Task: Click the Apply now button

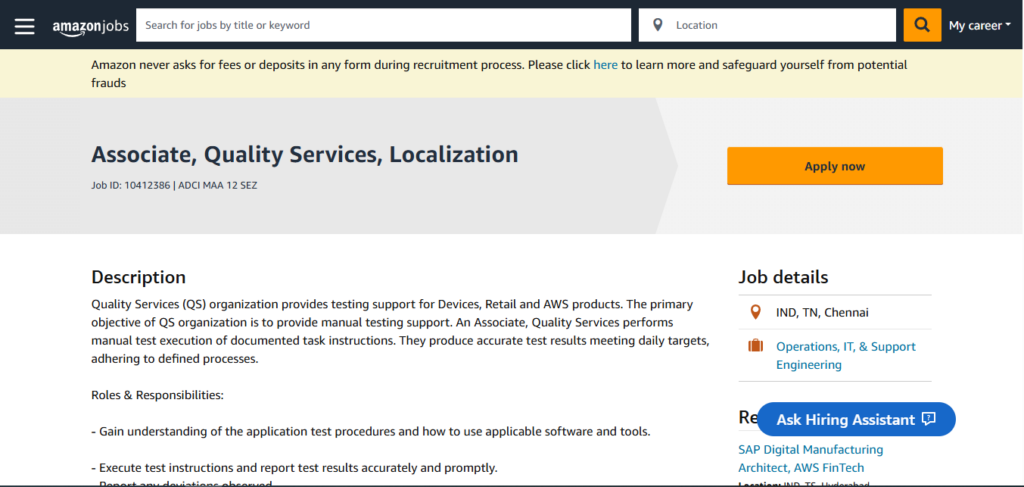Action: pyautogui.click(x=835, y=166)
